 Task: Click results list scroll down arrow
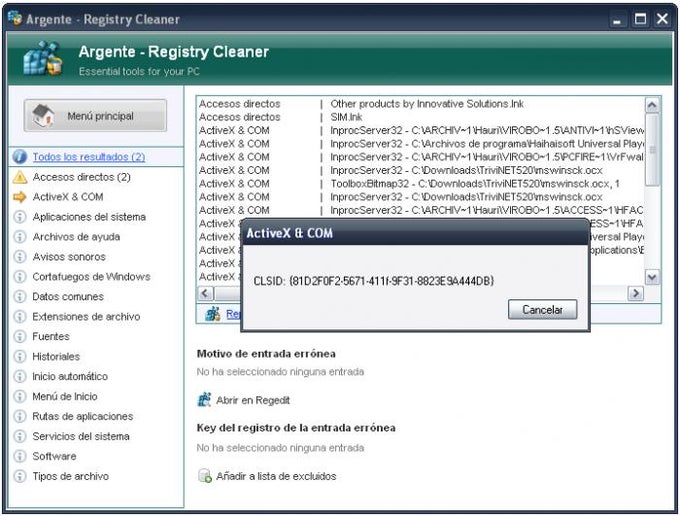[x=652, y=277]
